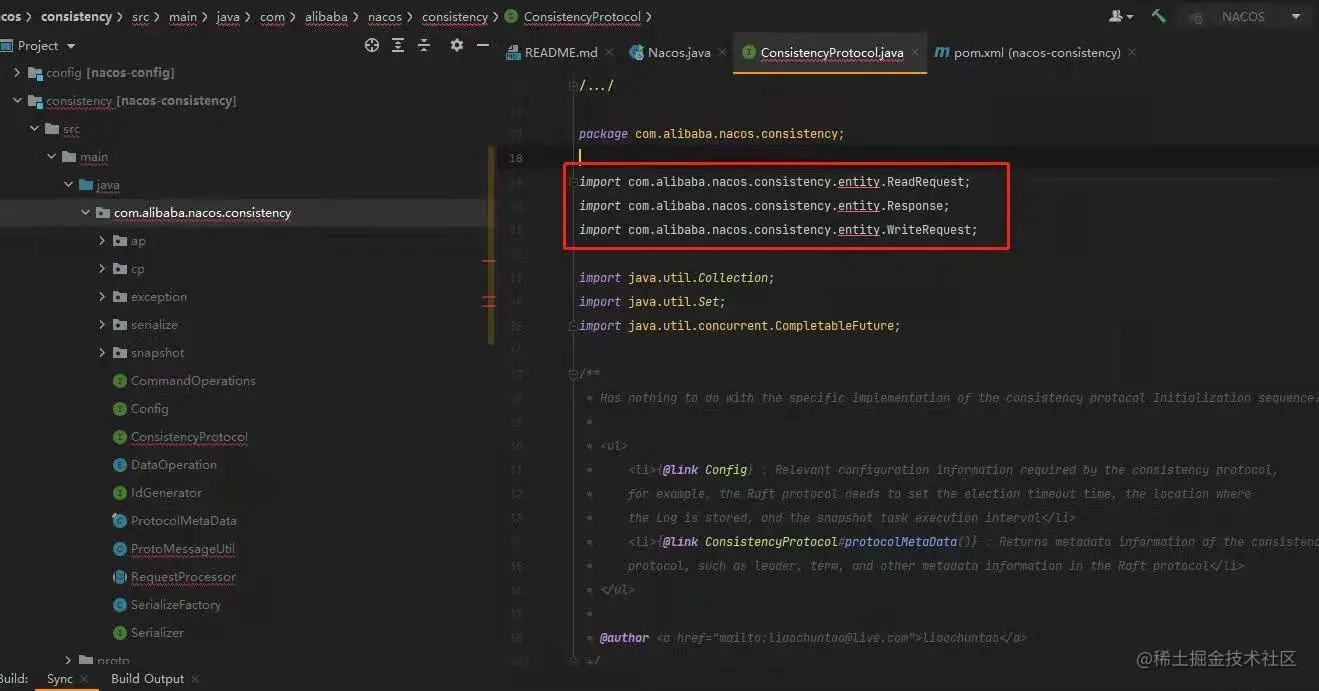Close the Build Output tab
1319x691 pixels.
pyautogui.click(x=195, y=679)
